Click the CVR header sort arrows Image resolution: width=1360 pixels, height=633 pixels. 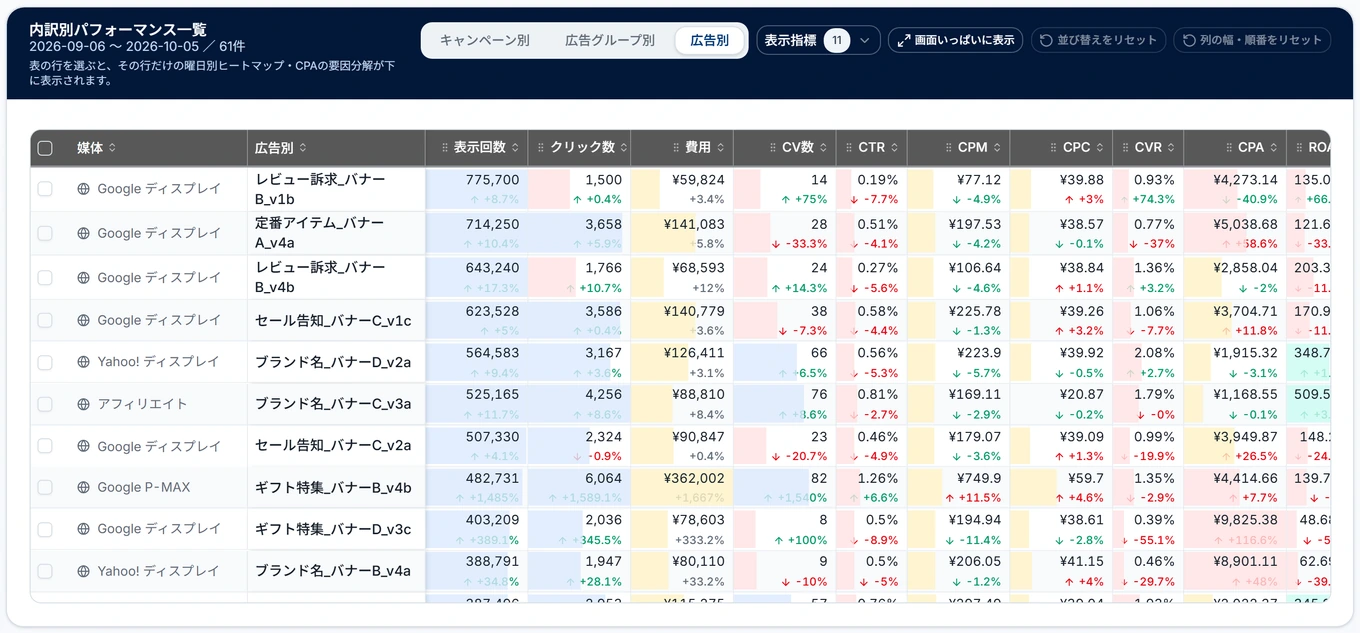[x=1171, y=148]
